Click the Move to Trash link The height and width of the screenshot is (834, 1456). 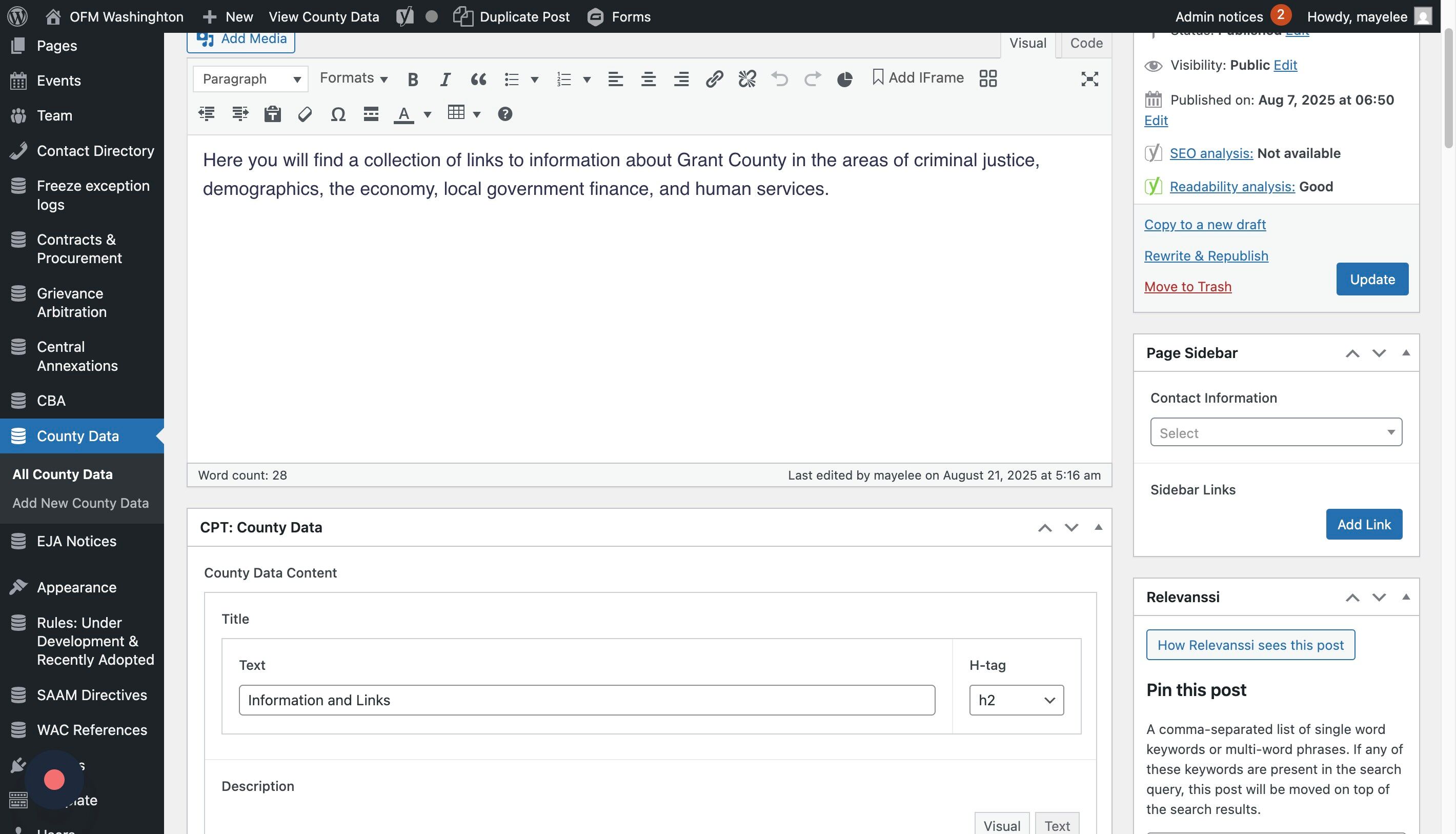tap(1187, 287)
